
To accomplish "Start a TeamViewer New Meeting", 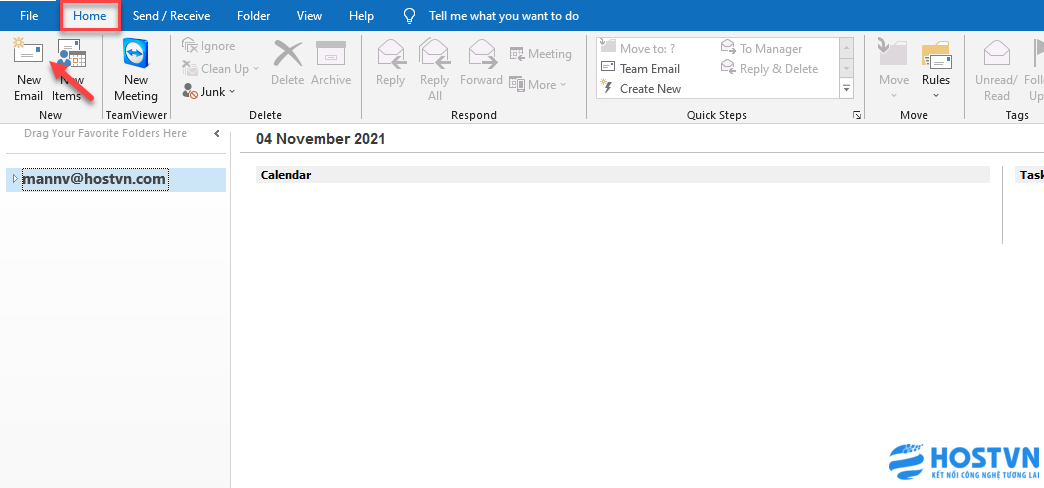I will click(136, 70).
